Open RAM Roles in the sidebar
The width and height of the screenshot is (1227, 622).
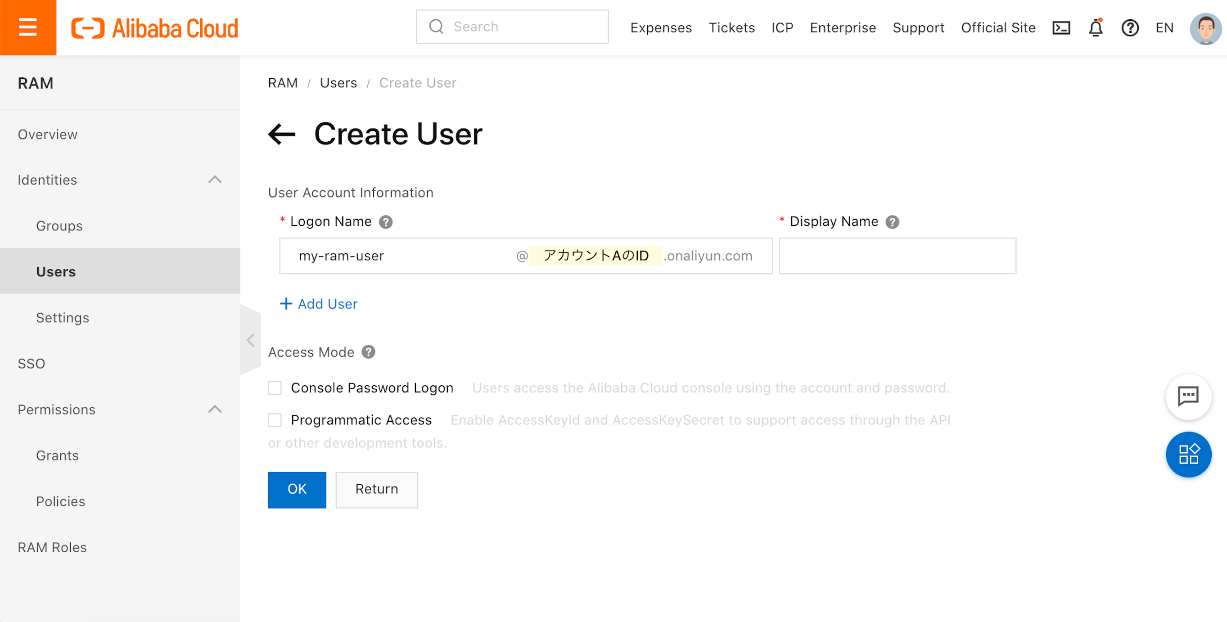click(x=52, y=547)
